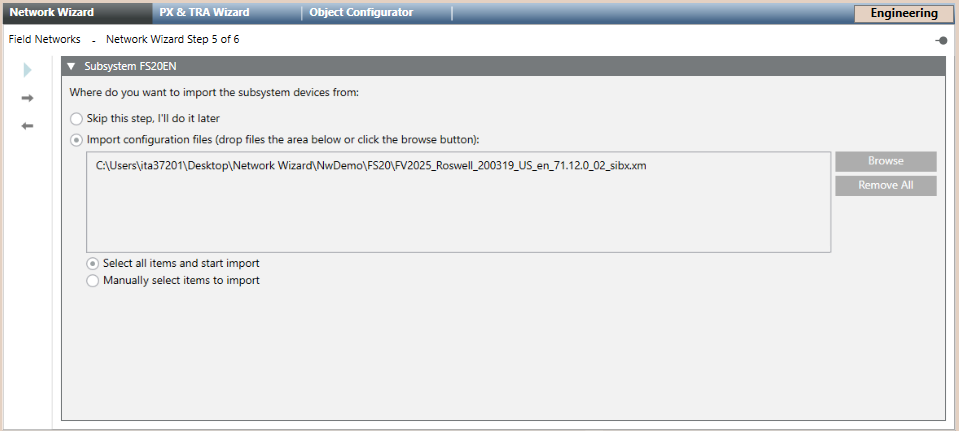Collapse the Subsystem FS20EN section
Screen dimensions: 960x431
point(71,67)
